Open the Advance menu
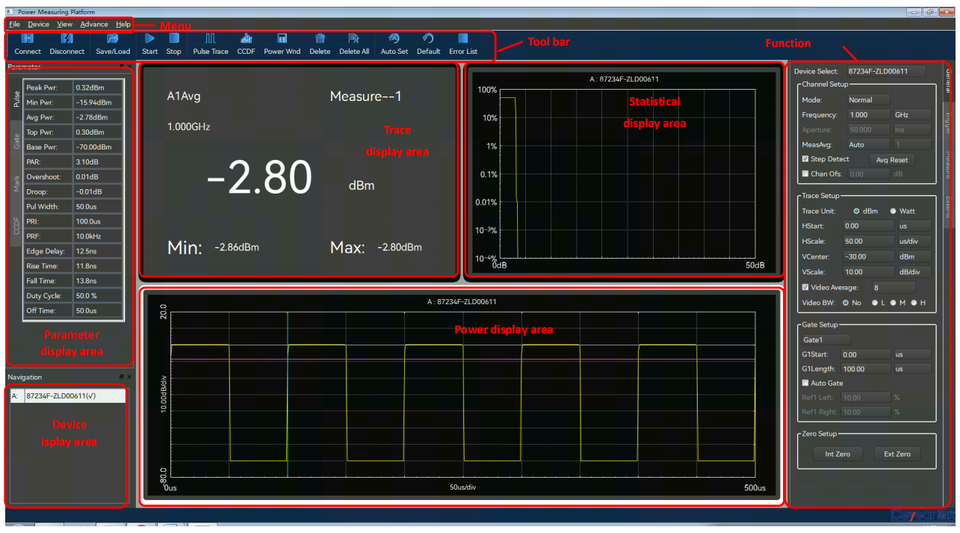The width and height of the screenshot is (960, 533). (94, 24)
